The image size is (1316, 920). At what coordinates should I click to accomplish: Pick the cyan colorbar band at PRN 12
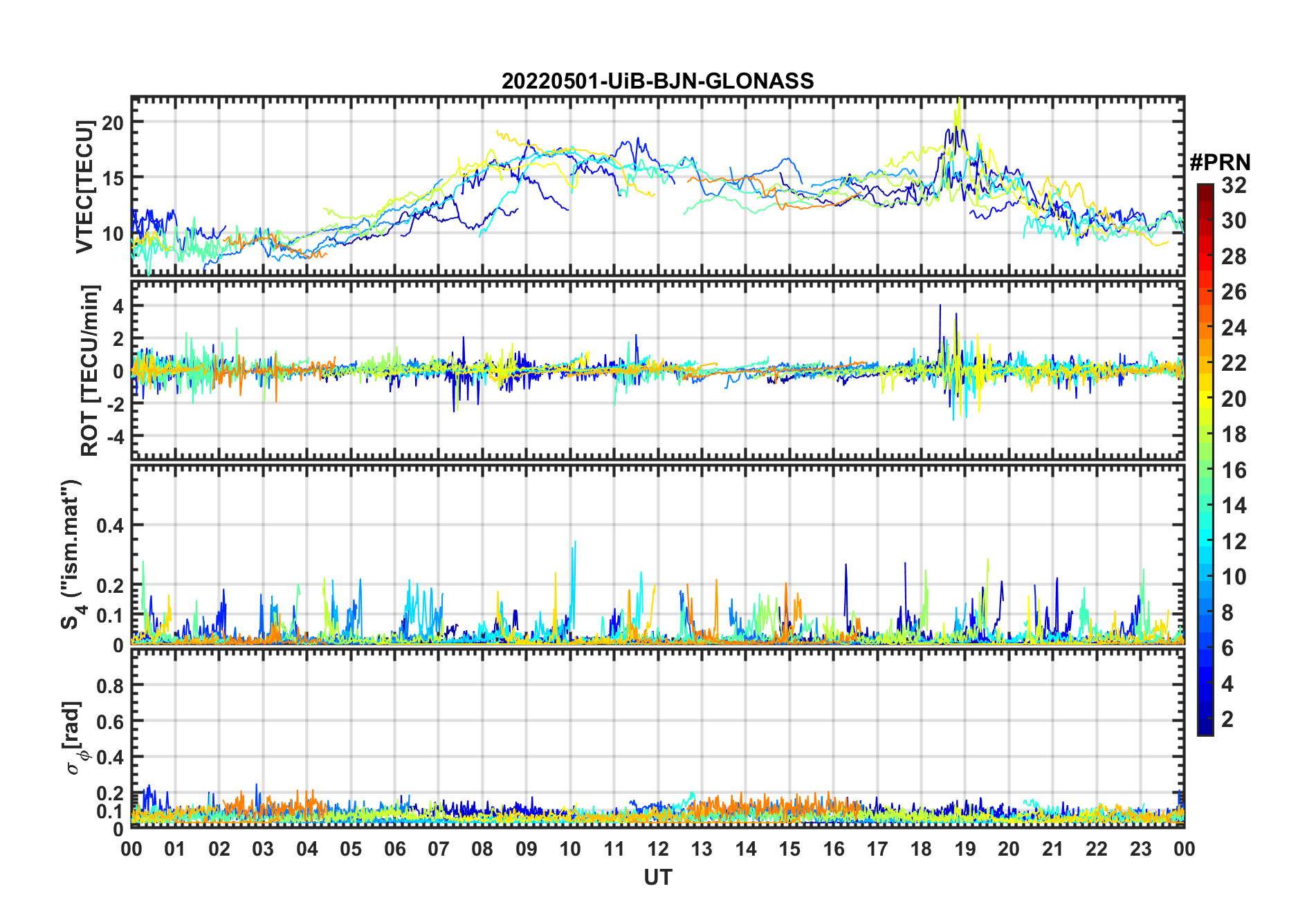tap(1205, 541)
